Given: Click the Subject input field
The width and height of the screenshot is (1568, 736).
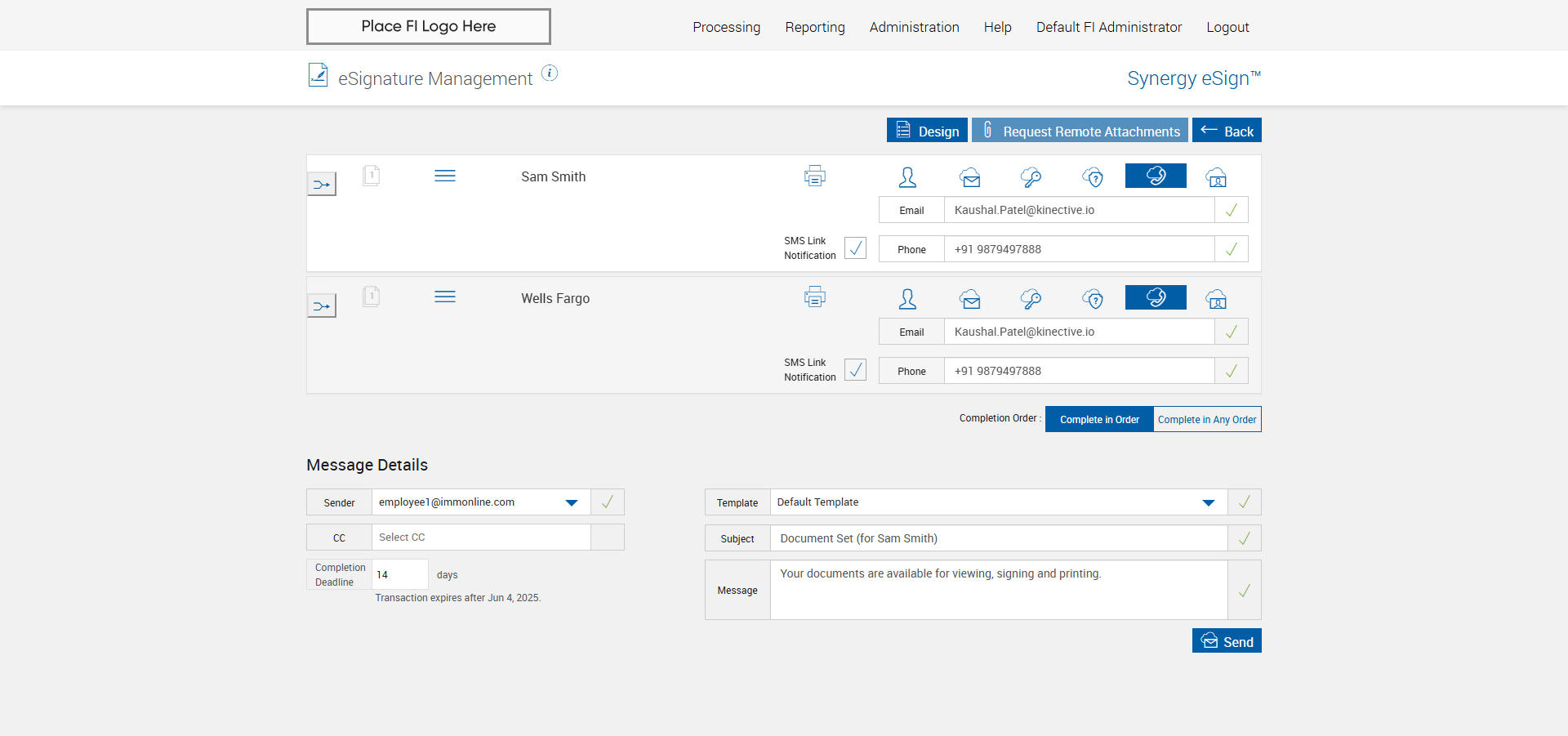Looking at the screenshot, I should click(999, 538).
